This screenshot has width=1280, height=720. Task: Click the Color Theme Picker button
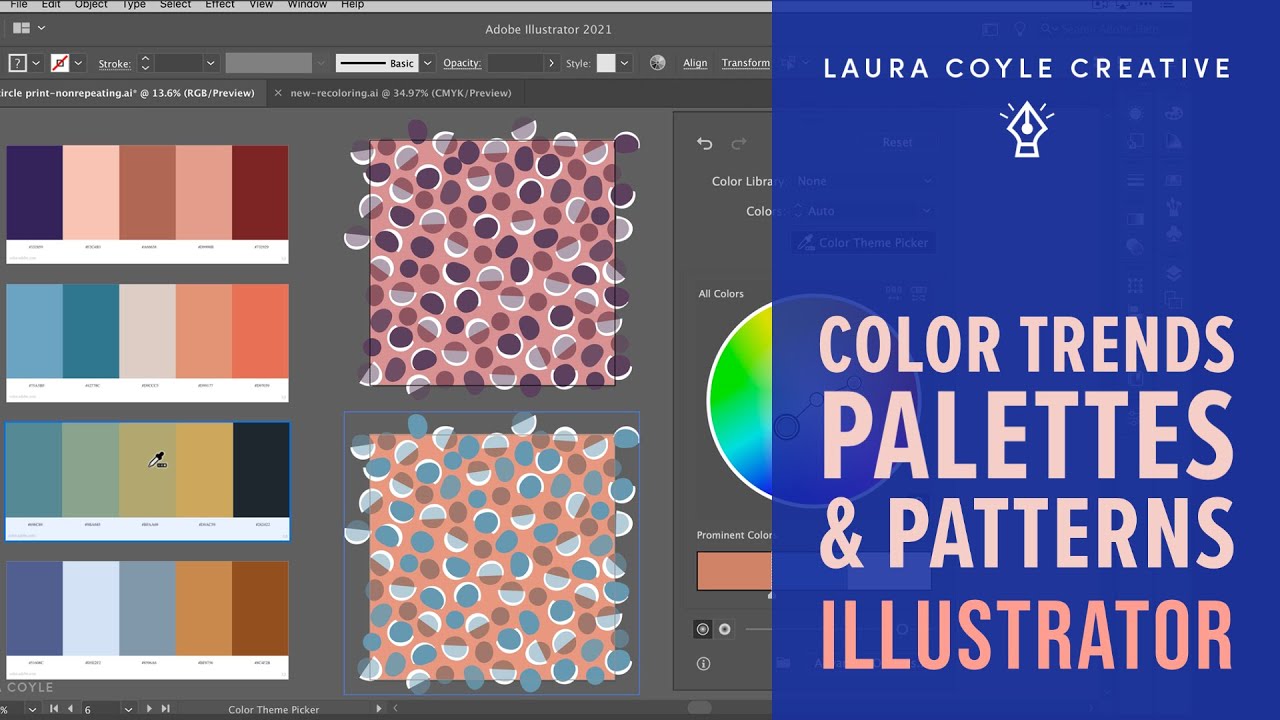tap(863, 242)
